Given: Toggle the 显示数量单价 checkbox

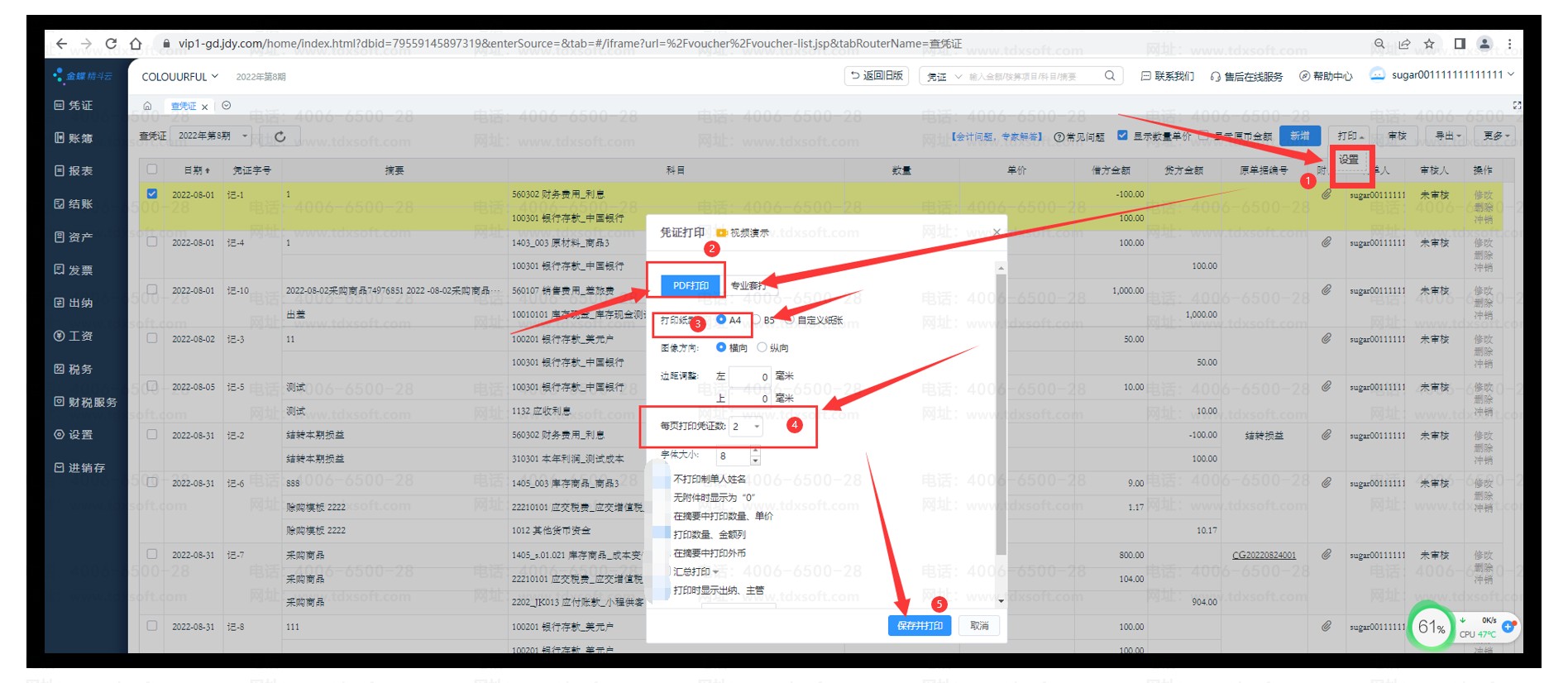Looking at the screenshot, I should pos(1122,136).
